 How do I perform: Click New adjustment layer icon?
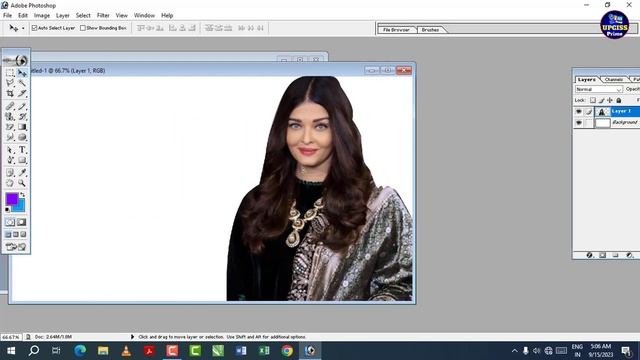629,255
